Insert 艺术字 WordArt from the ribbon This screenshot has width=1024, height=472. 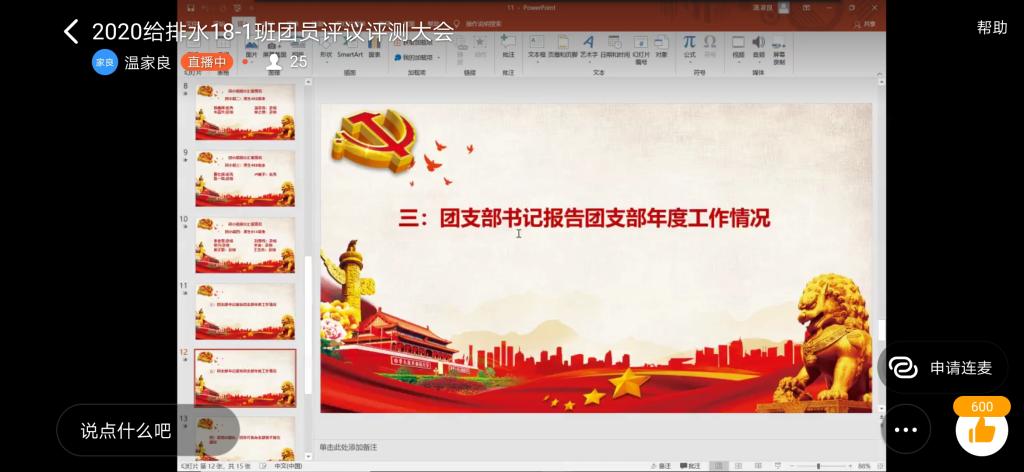pyautogui.click(x=588, y=47)
